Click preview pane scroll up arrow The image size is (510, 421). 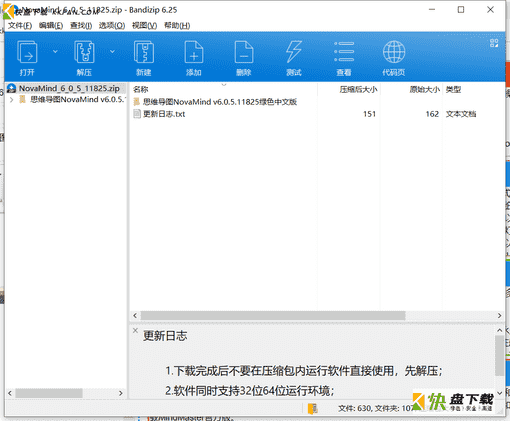pos(499,330)
